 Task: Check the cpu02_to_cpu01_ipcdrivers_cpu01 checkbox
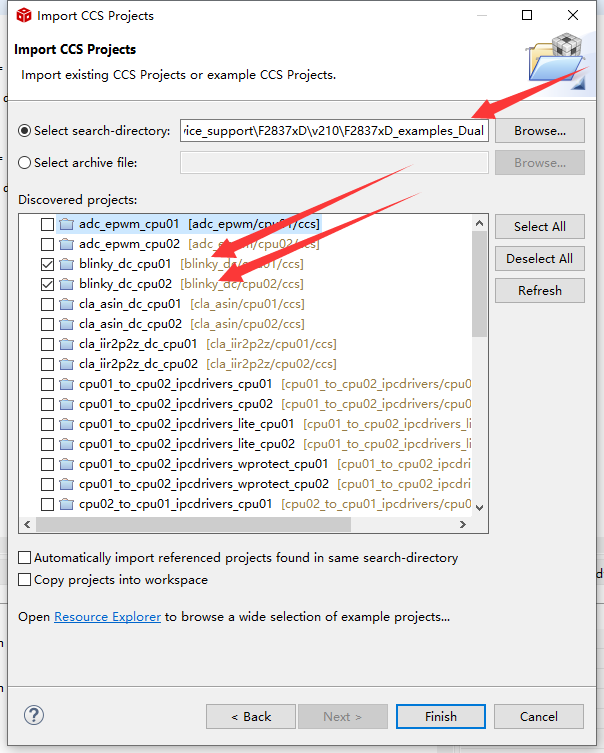[47, 505]
